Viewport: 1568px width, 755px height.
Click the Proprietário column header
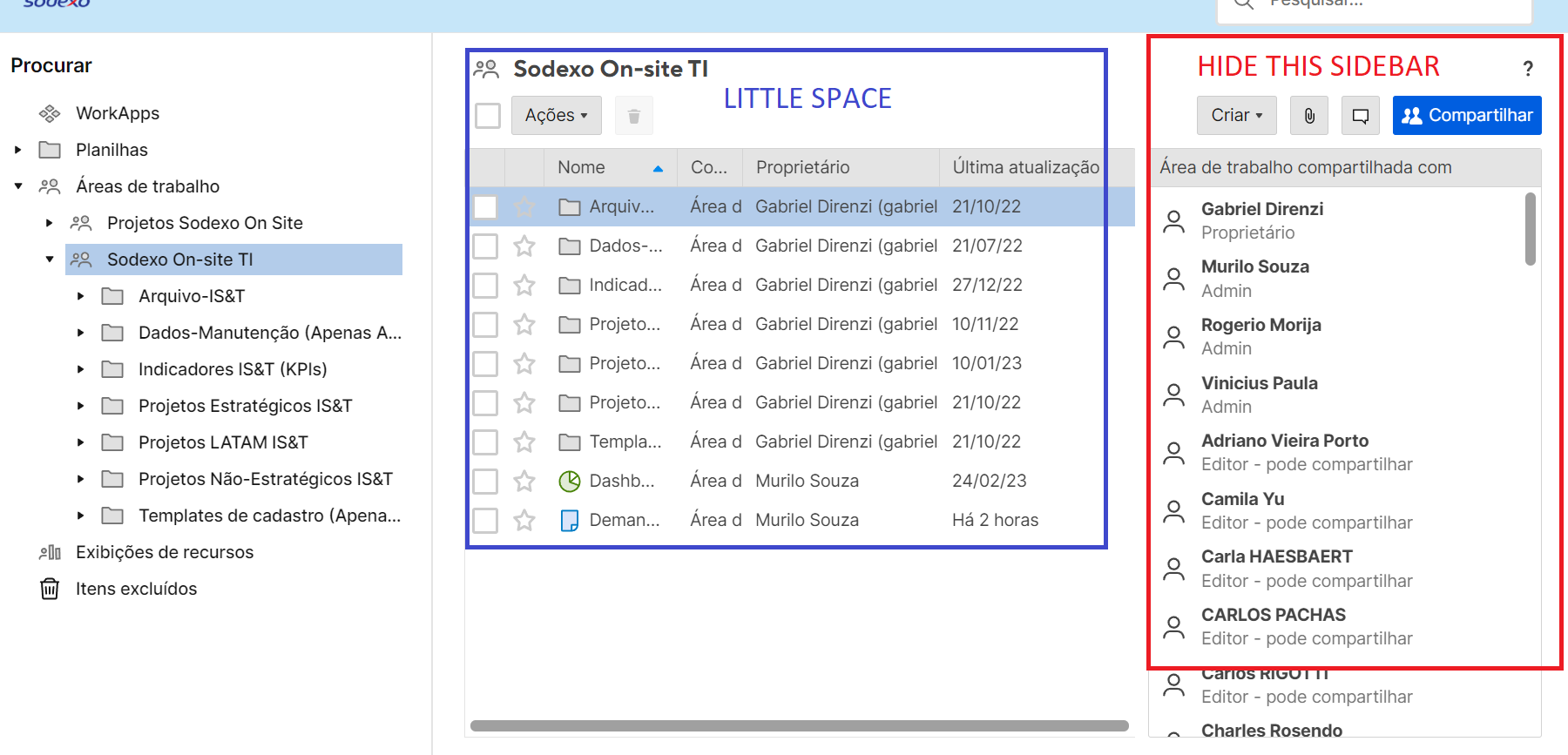(x=841, y=167)
